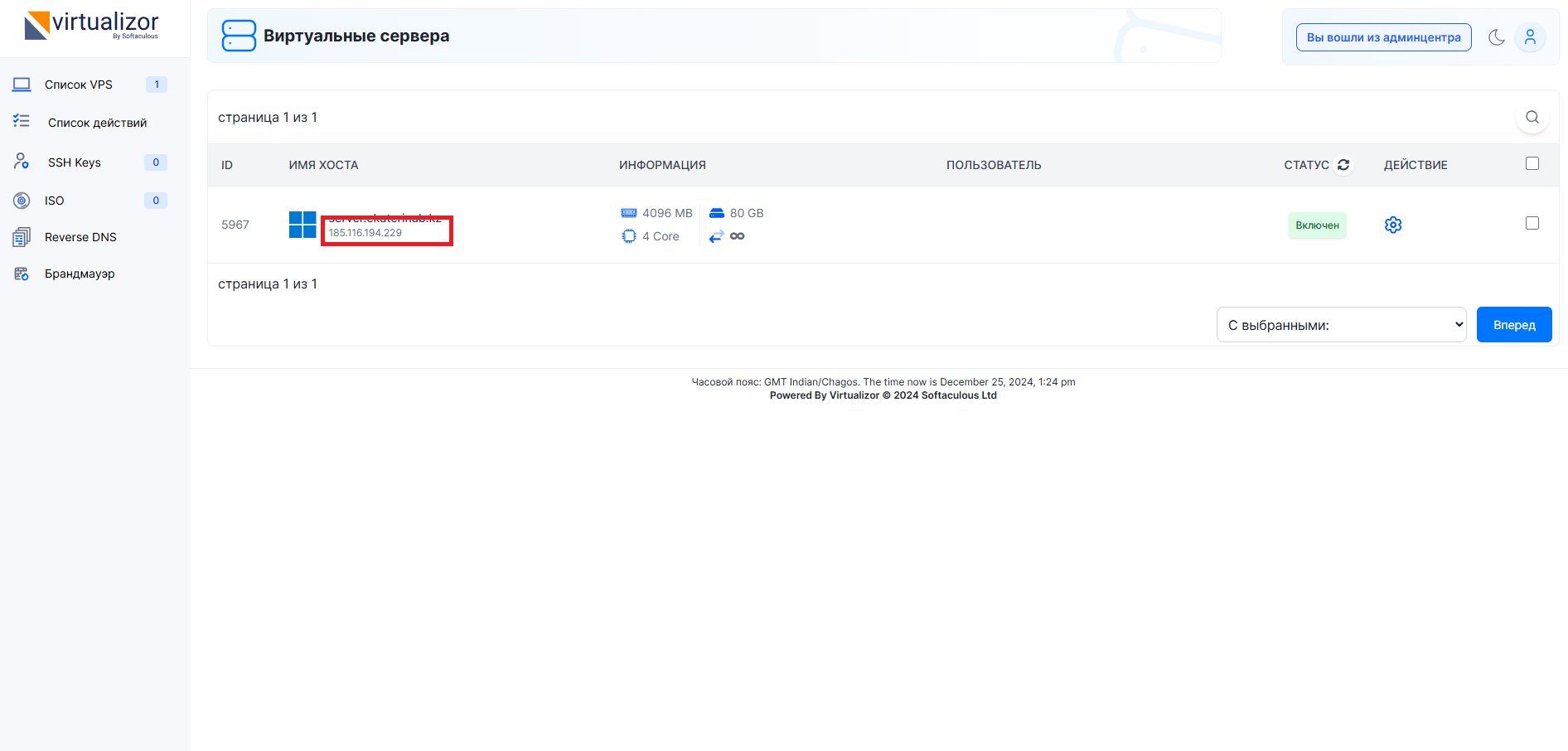Viewport: 1568px width, 751px height.
Task: Check the box for VPS 5967
Action: [x=1532, y=223]
